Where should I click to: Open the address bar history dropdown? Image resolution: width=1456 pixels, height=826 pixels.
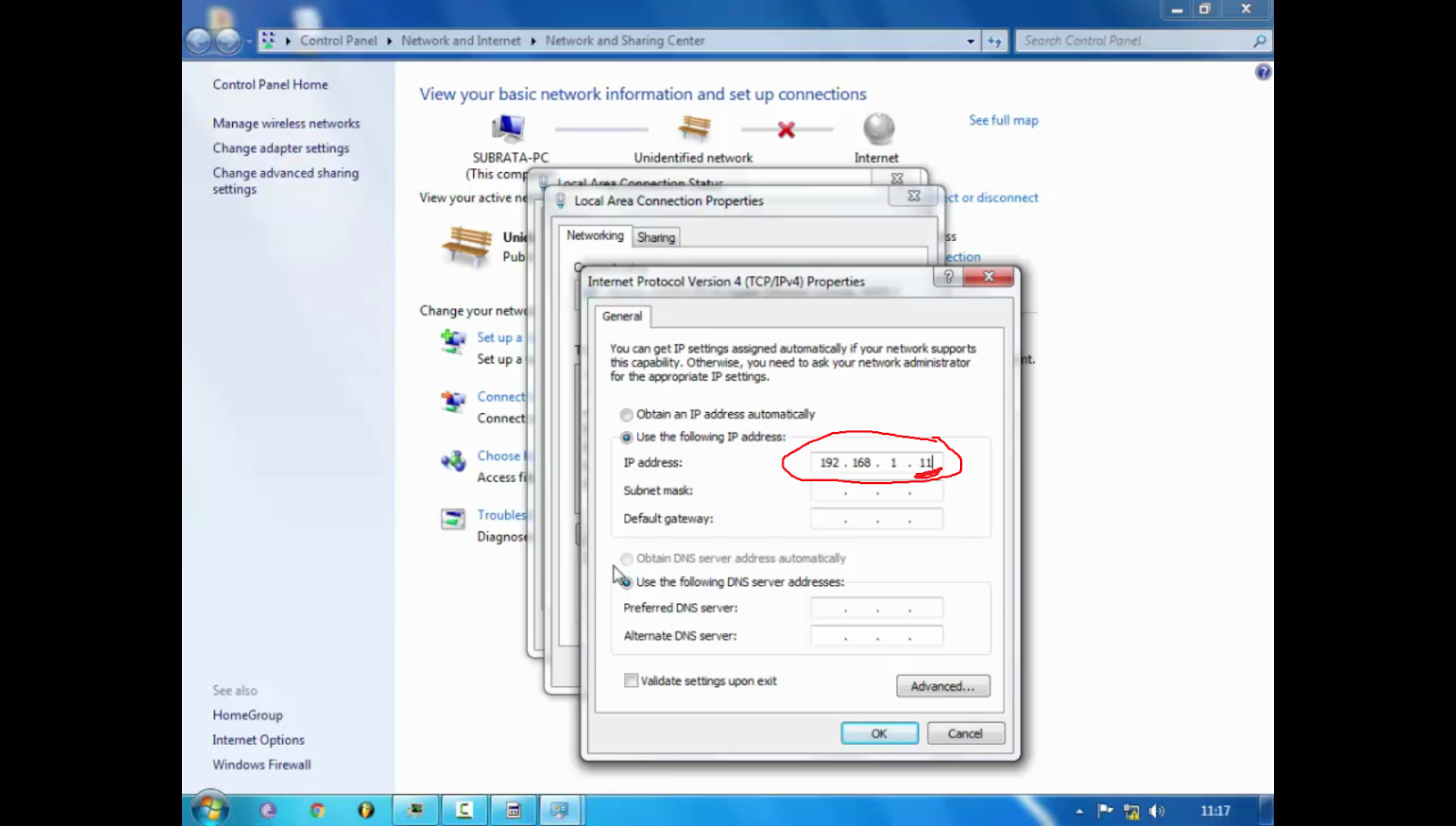coord(969,40)
